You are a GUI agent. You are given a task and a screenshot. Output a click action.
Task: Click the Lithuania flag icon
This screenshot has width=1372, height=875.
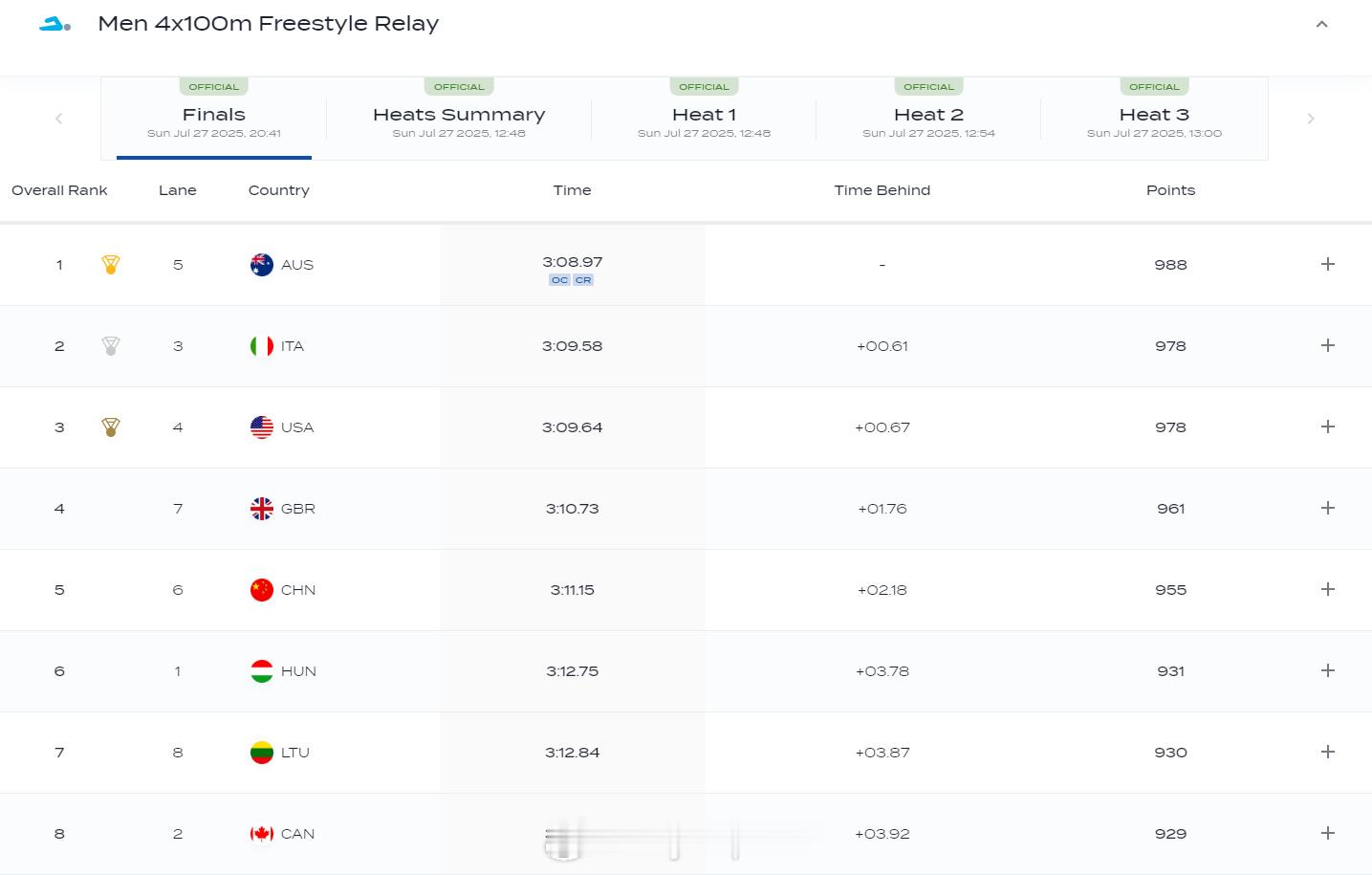pyautogui.click(x=261, y=753)
